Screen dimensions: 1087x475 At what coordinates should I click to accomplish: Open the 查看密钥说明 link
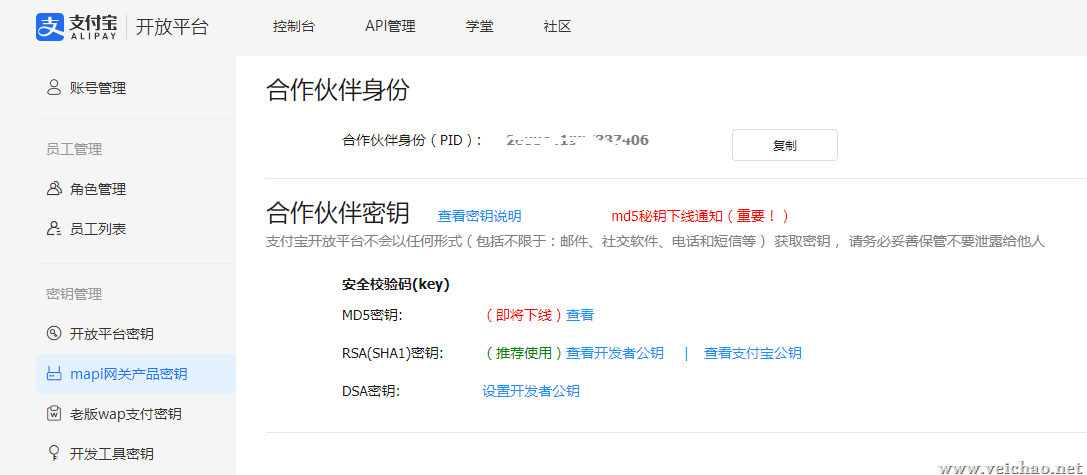[480, 216]
